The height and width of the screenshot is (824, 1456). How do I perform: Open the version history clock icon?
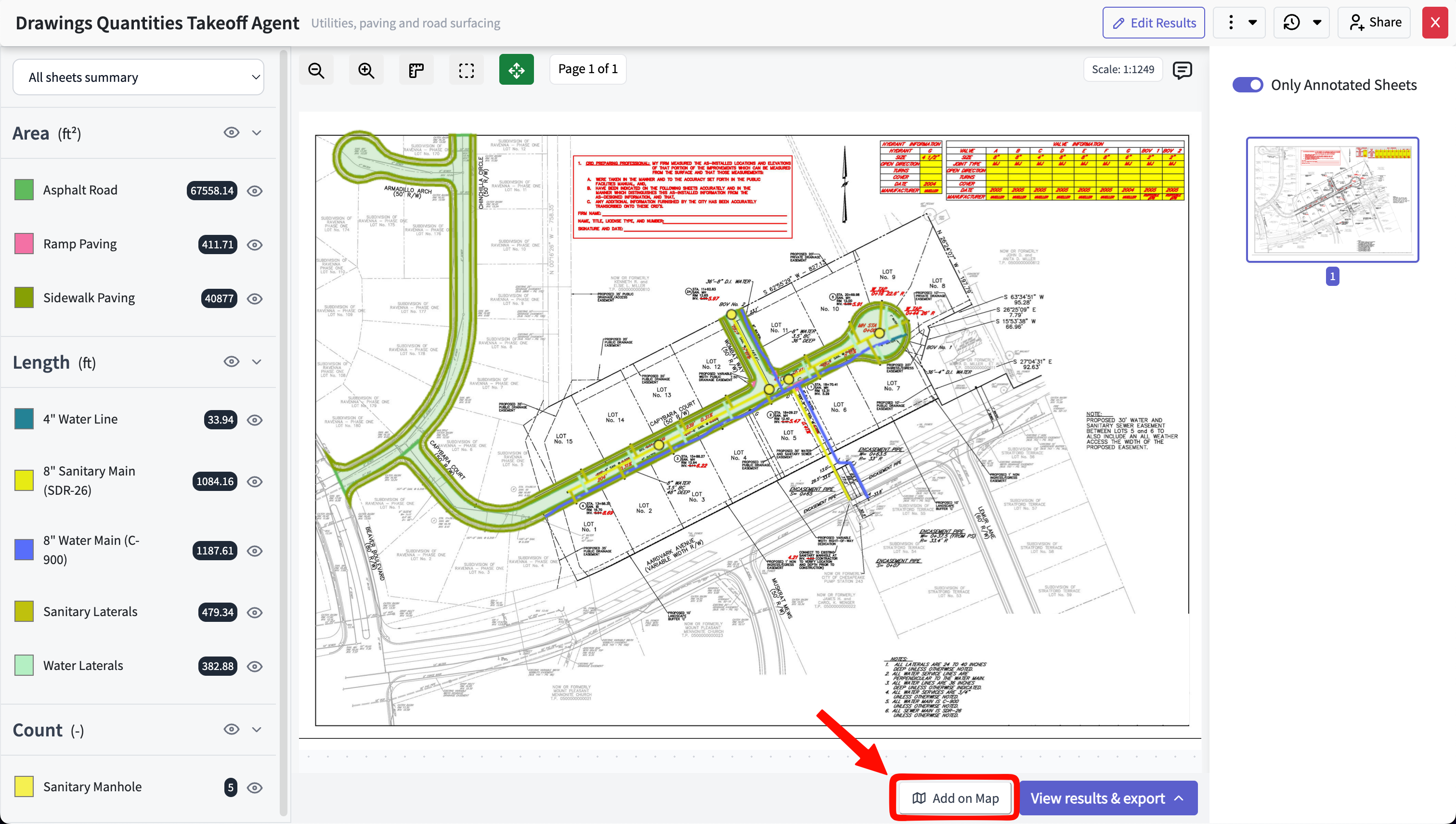[1291, 23]
